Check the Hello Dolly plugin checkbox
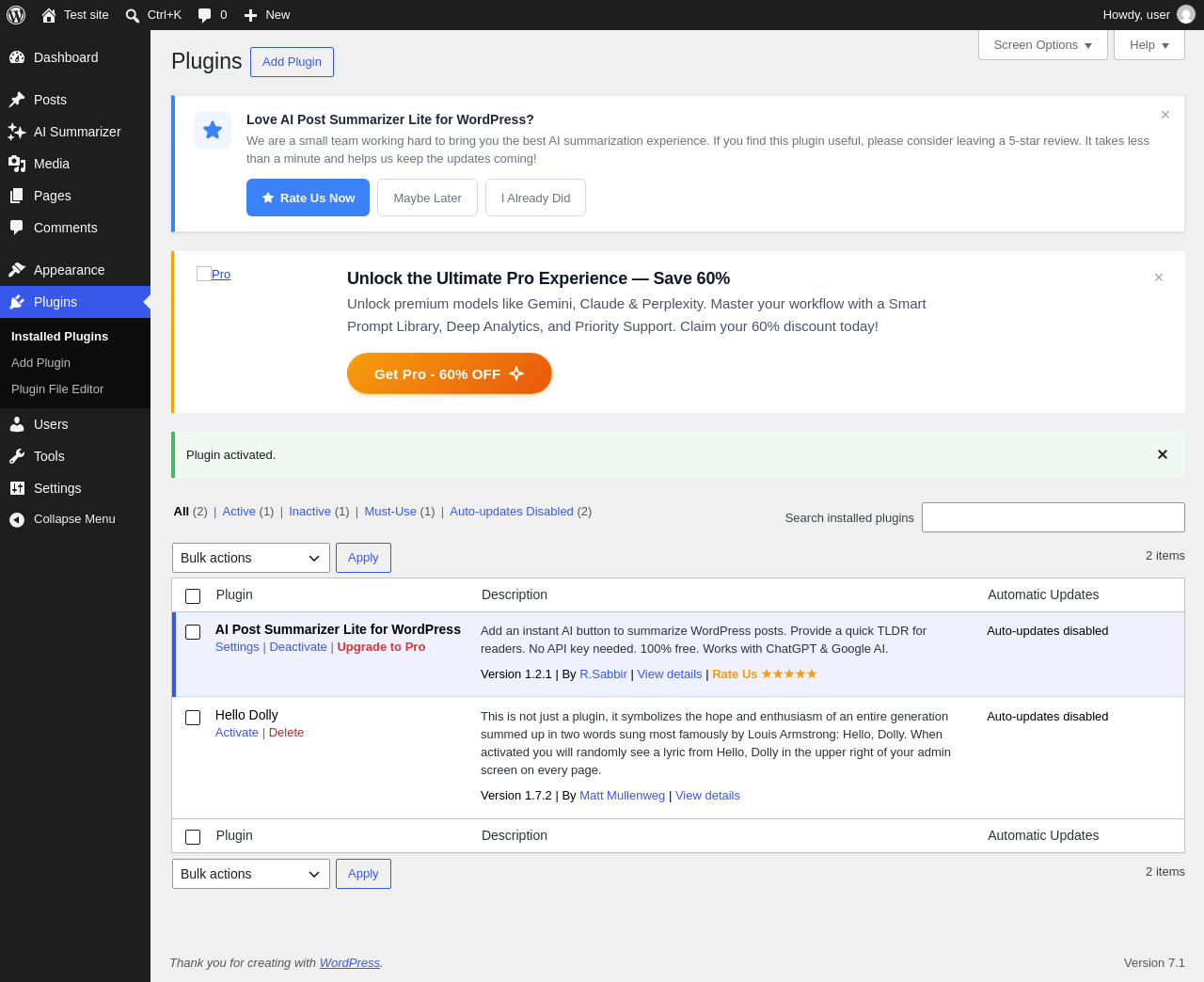The image size is (1204, 982). [x=193, y=718]
